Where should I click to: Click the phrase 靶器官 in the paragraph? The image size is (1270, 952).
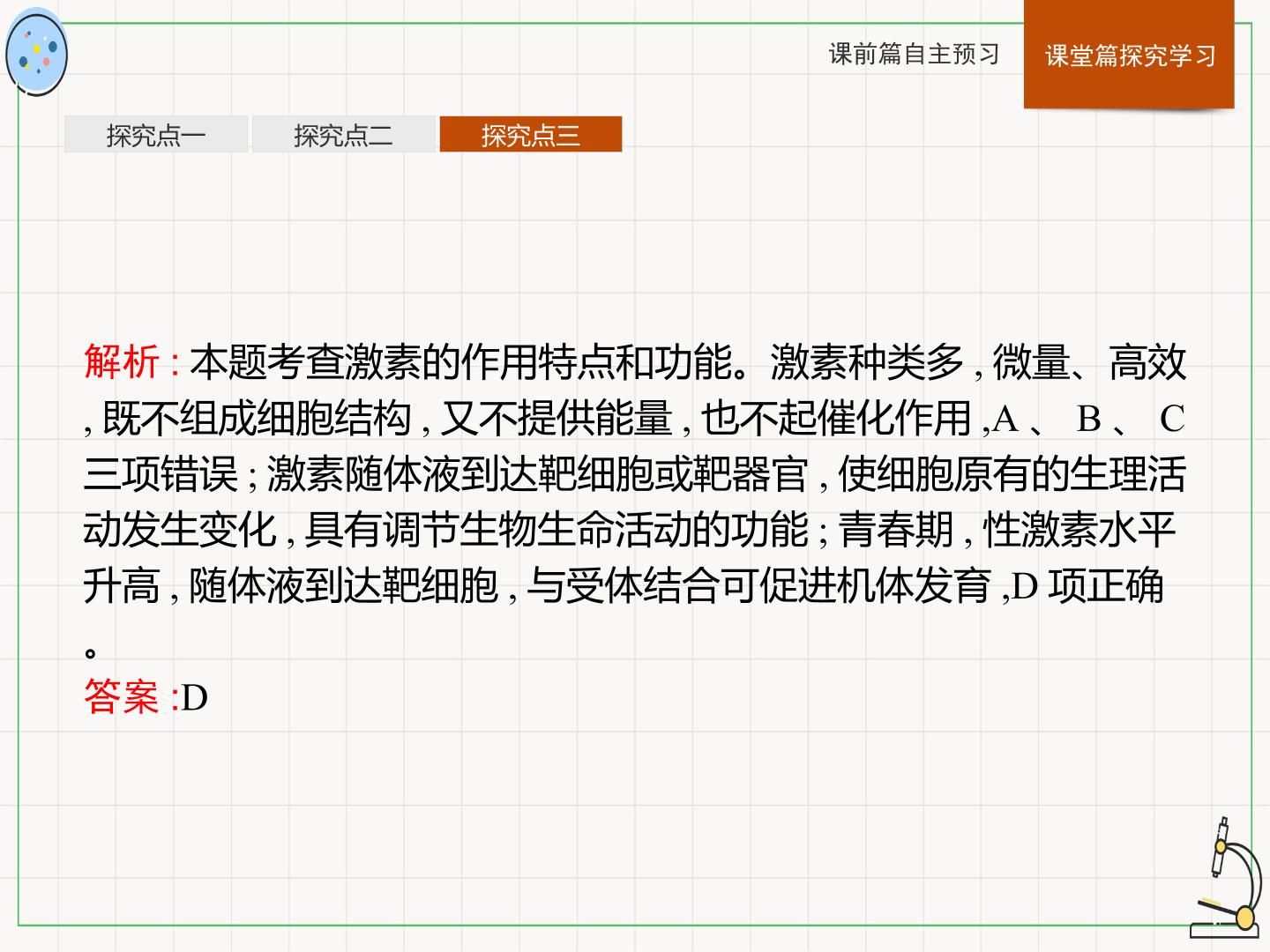(751, 473)
